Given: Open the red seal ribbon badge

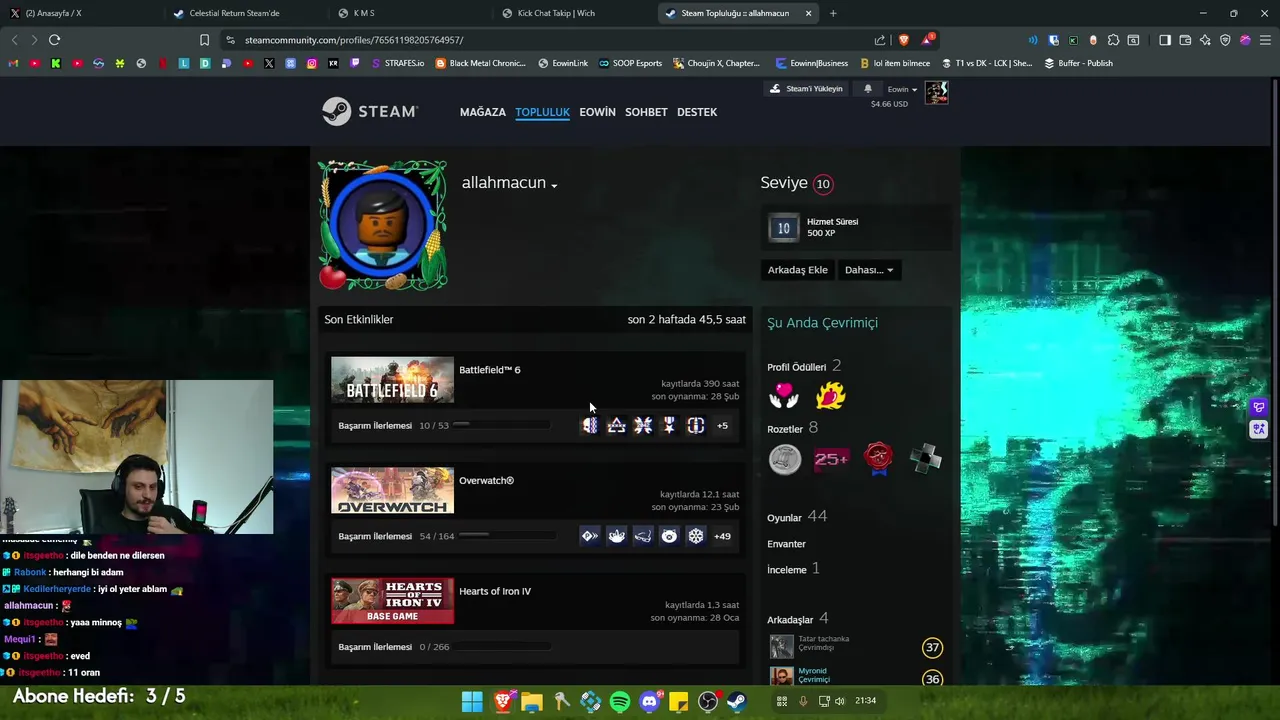Looking at the screenshot, I should point(878,459).
